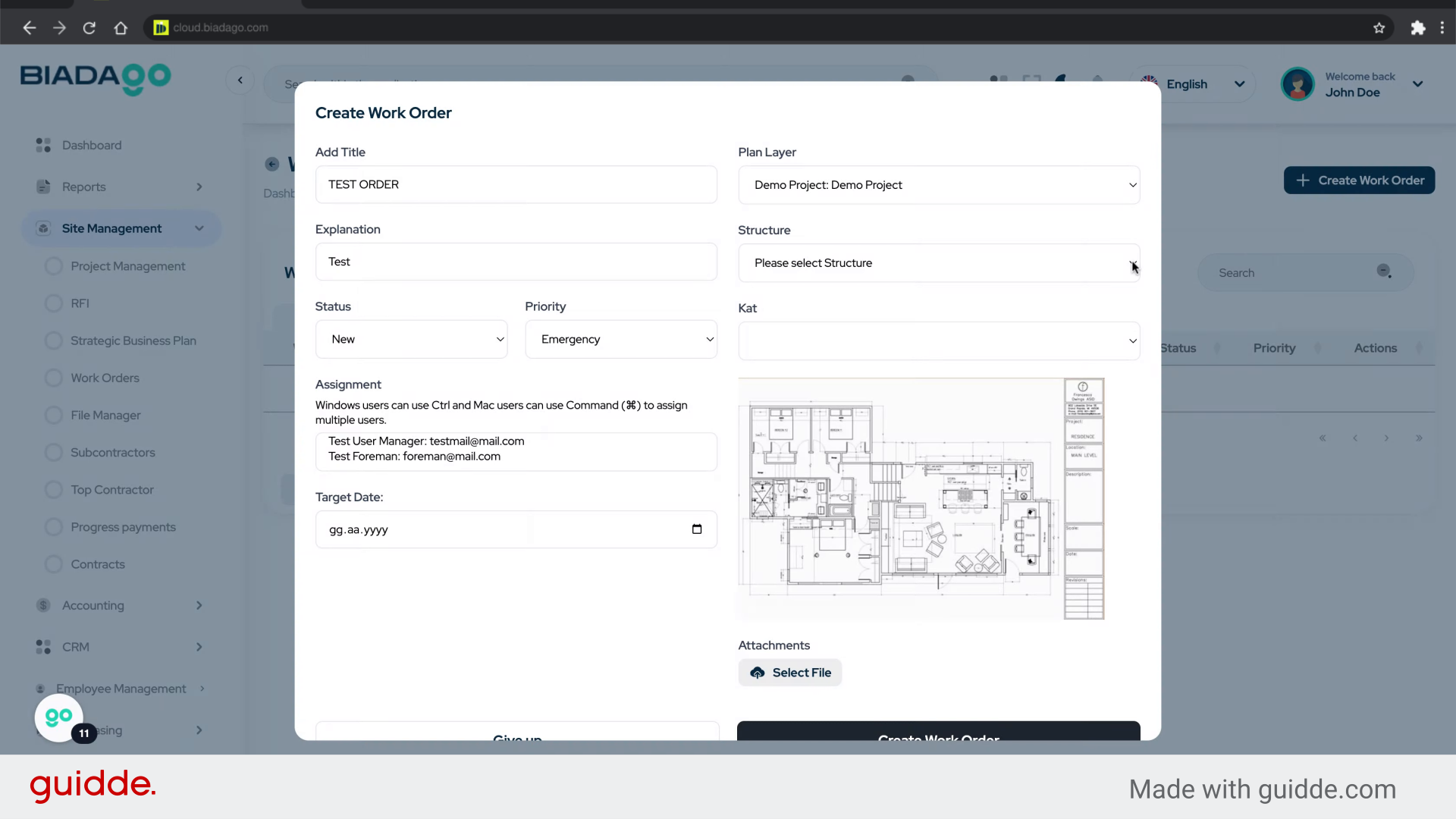
Task: Open the calendar icon in Target Date field
Action: [x=697, y=529]
